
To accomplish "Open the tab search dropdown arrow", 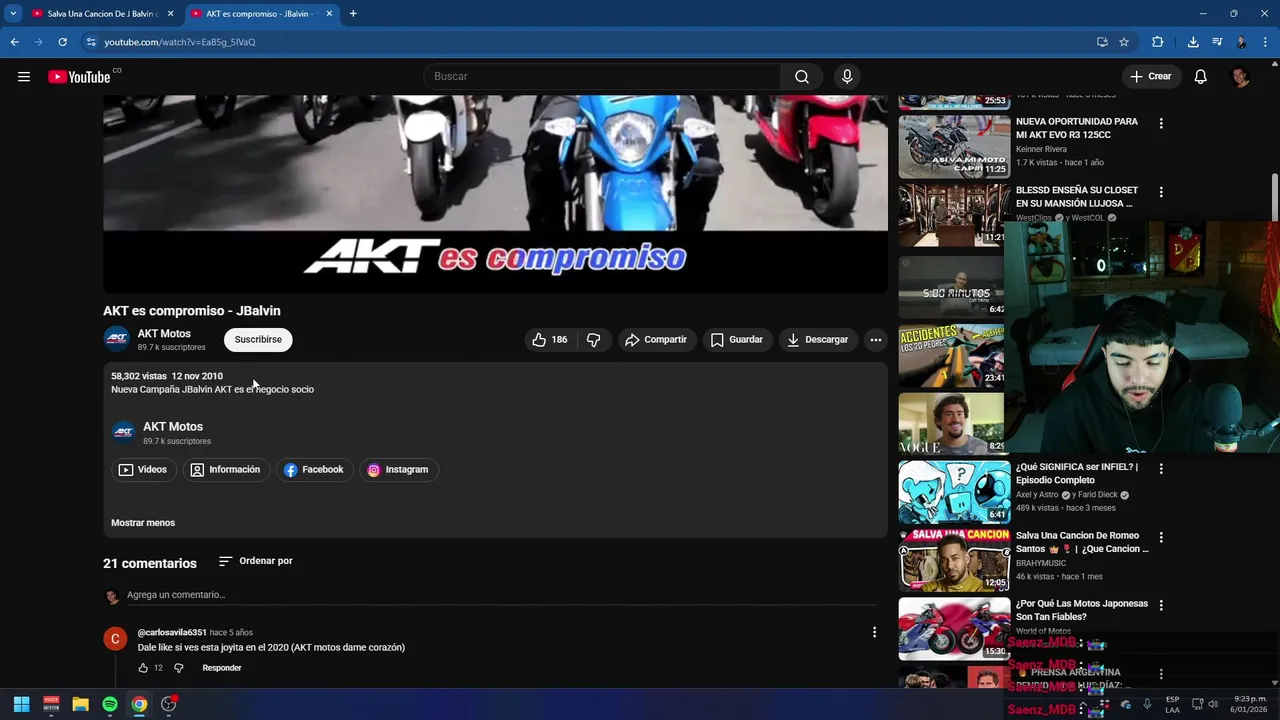I will point(12,14).
